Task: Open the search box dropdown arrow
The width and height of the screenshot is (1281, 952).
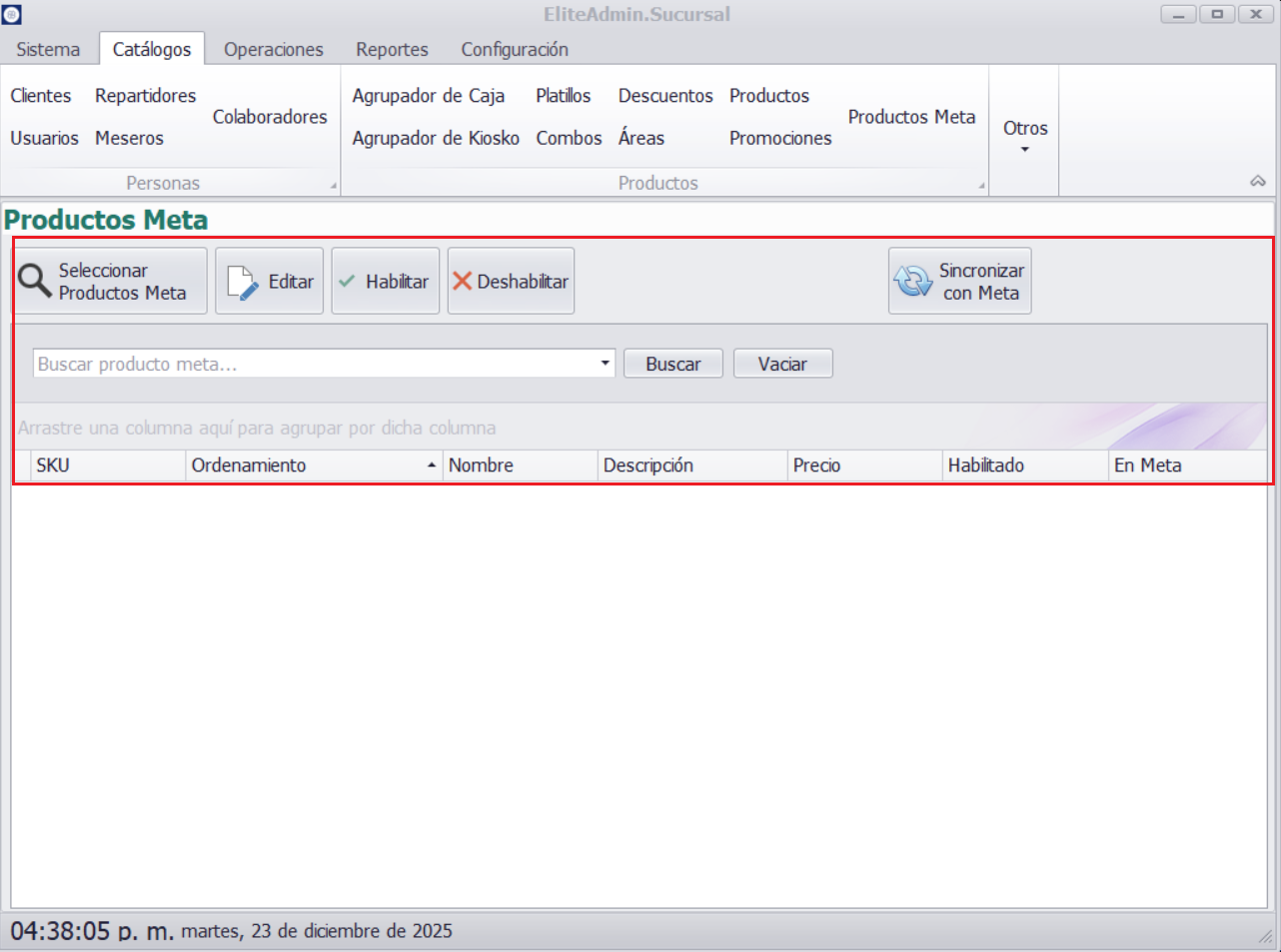Action: coord(605,364)
